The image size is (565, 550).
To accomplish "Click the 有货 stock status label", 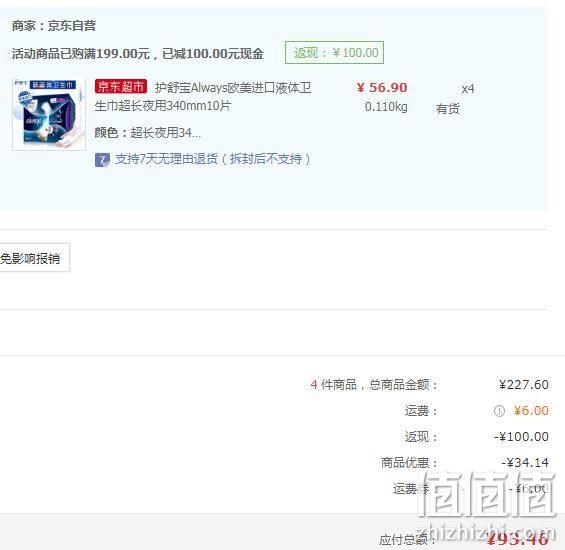I will coord(448,108).
